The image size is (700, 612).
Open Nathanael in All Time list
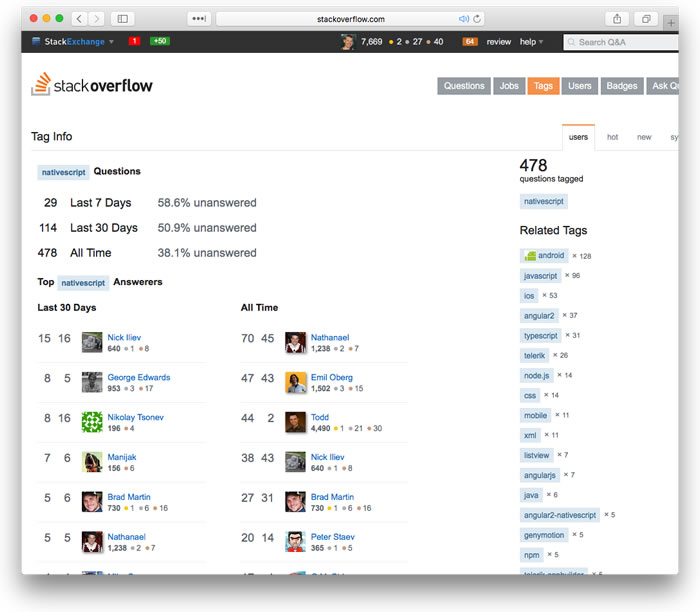330,337
